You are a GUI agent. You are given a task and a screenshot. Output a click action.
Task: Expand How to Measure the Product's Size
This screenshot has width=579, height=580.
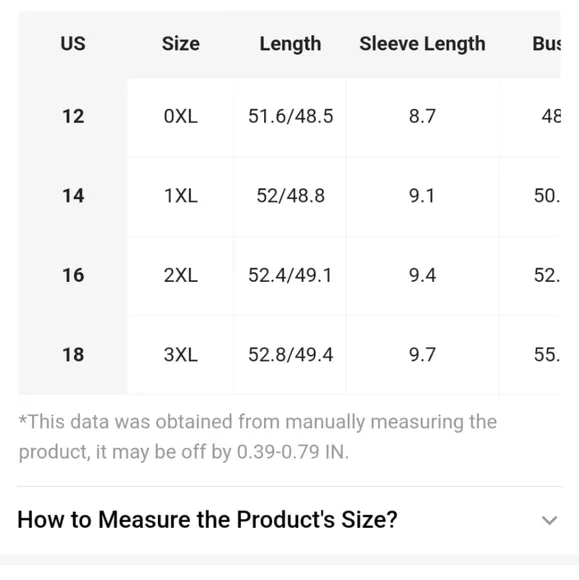point(290,519)
